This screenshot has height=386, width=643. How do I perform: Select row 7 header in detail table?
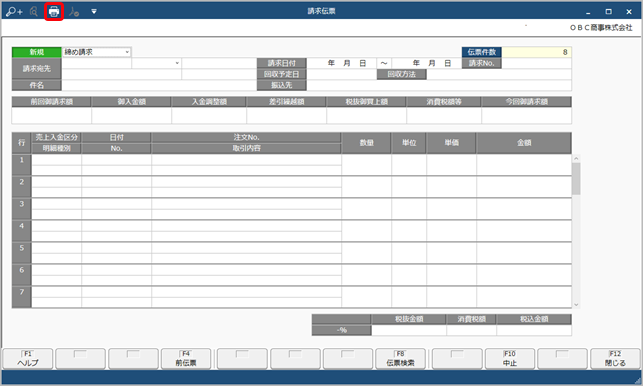22,297
